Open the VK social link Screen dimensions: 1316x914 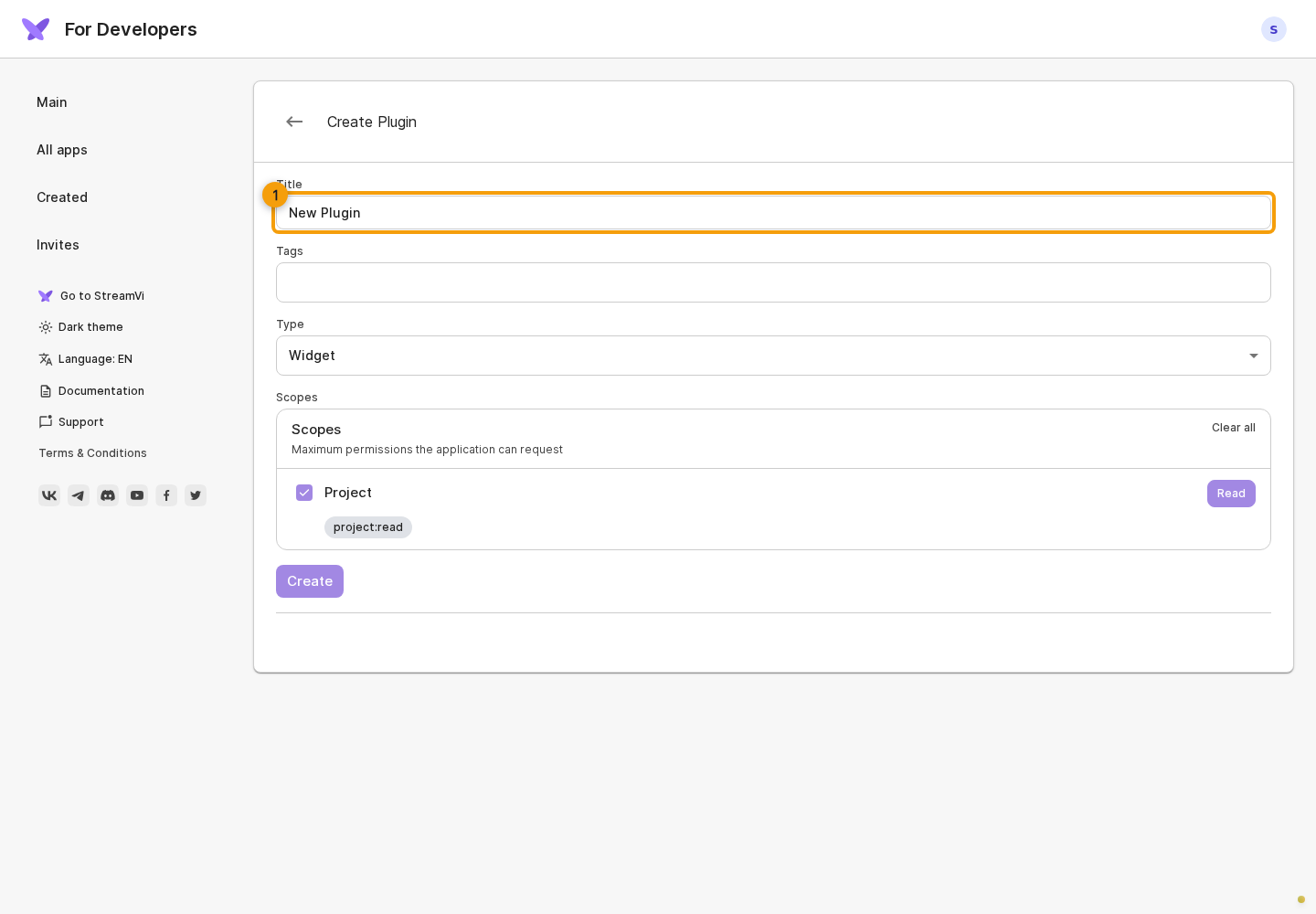(x=49, y=495)
